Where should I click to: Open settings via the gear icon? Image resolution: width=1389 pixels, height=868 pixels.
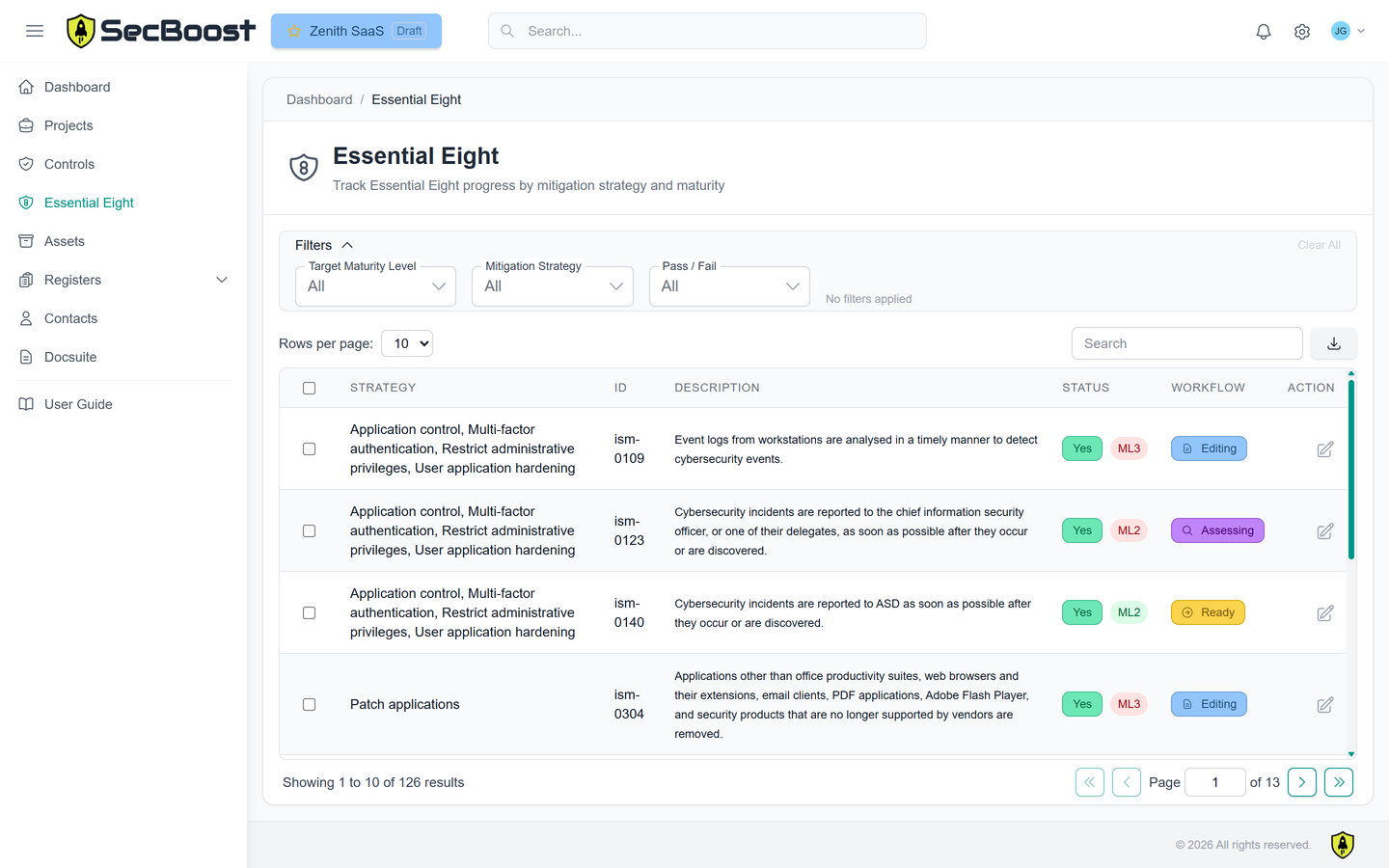(1301, 30)
